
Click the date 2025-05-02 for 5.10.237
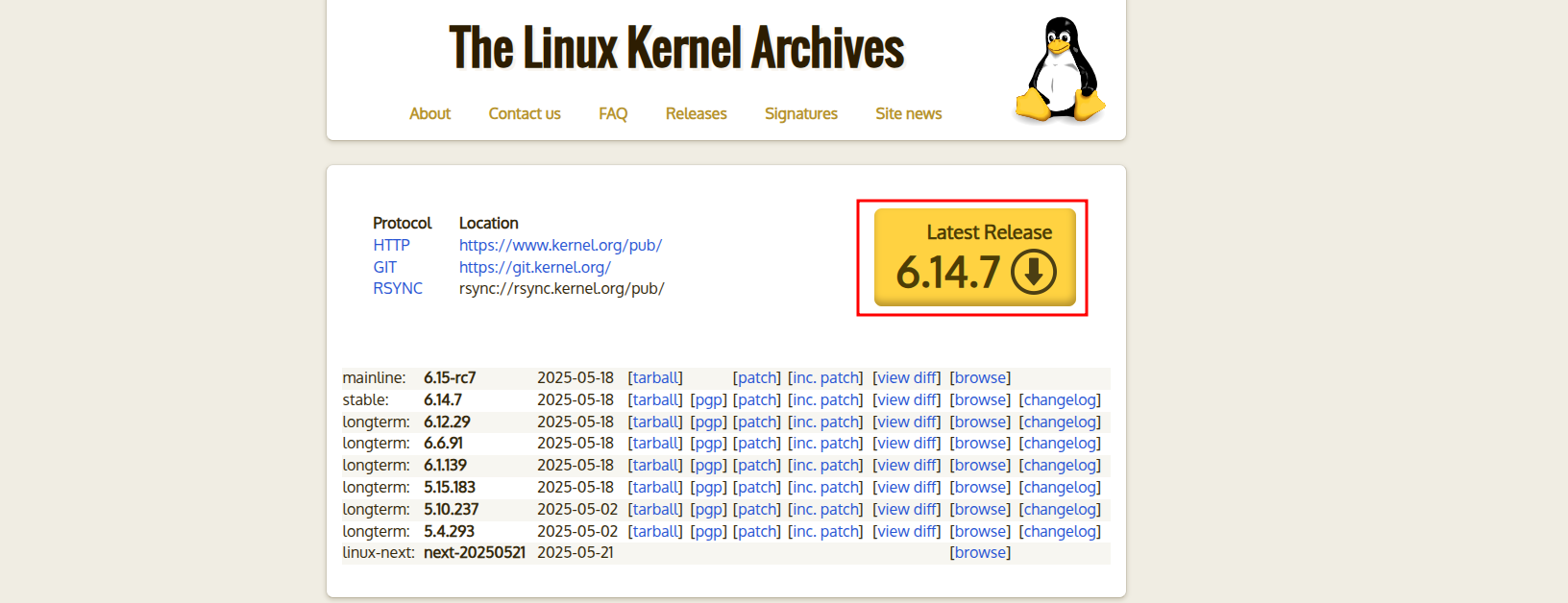tap(577, 509)
